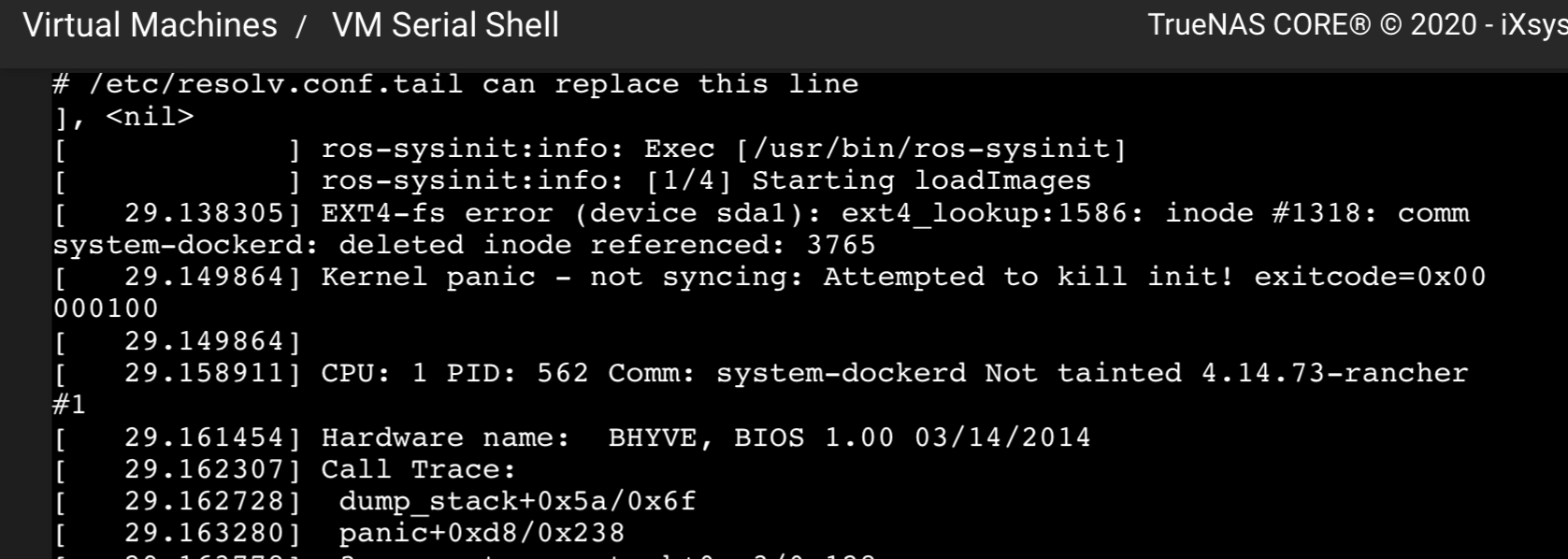The height and width of the screenshot is (559, 1568).
Task: Focus the shell at the resolv.conf.tail comment line
Action: pyautogui.click(x=455, y=84)
